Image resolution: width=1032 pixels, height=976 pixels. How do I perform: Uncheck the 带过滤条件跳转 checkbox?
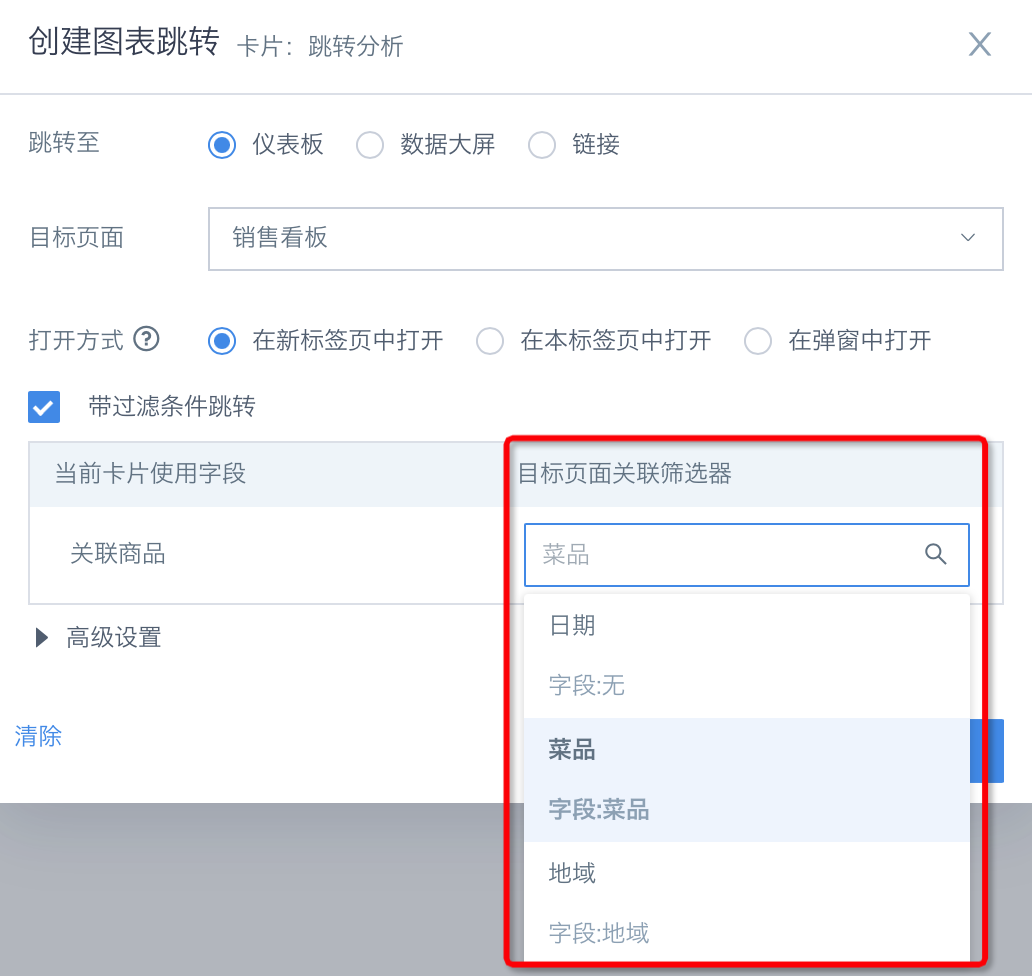(x=45, y=407)
